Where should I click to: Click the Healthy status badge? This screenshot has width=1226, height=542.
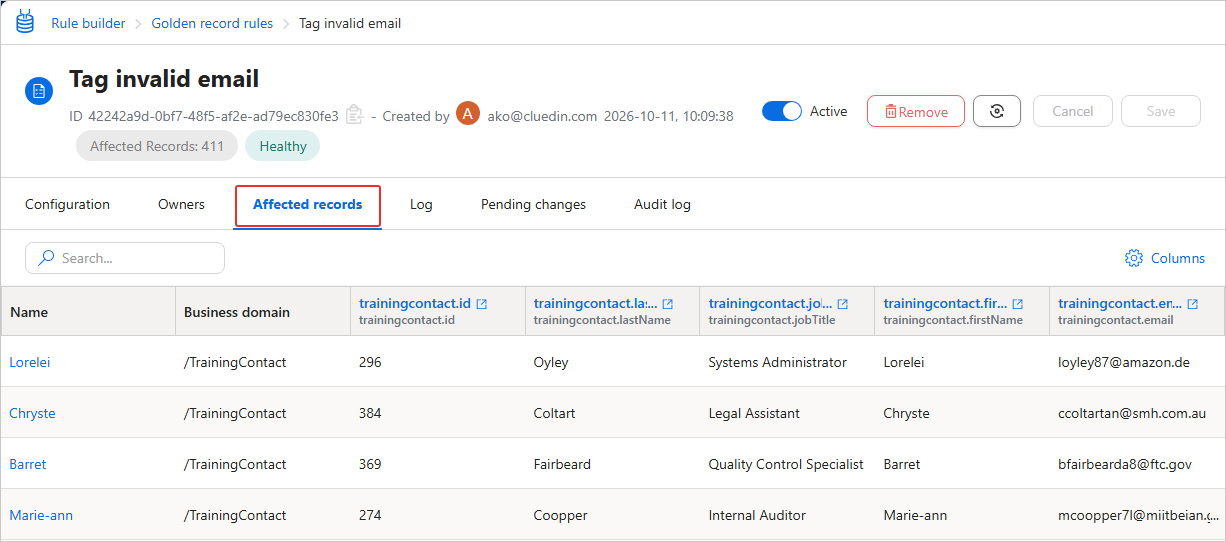(x=283, y=146)
